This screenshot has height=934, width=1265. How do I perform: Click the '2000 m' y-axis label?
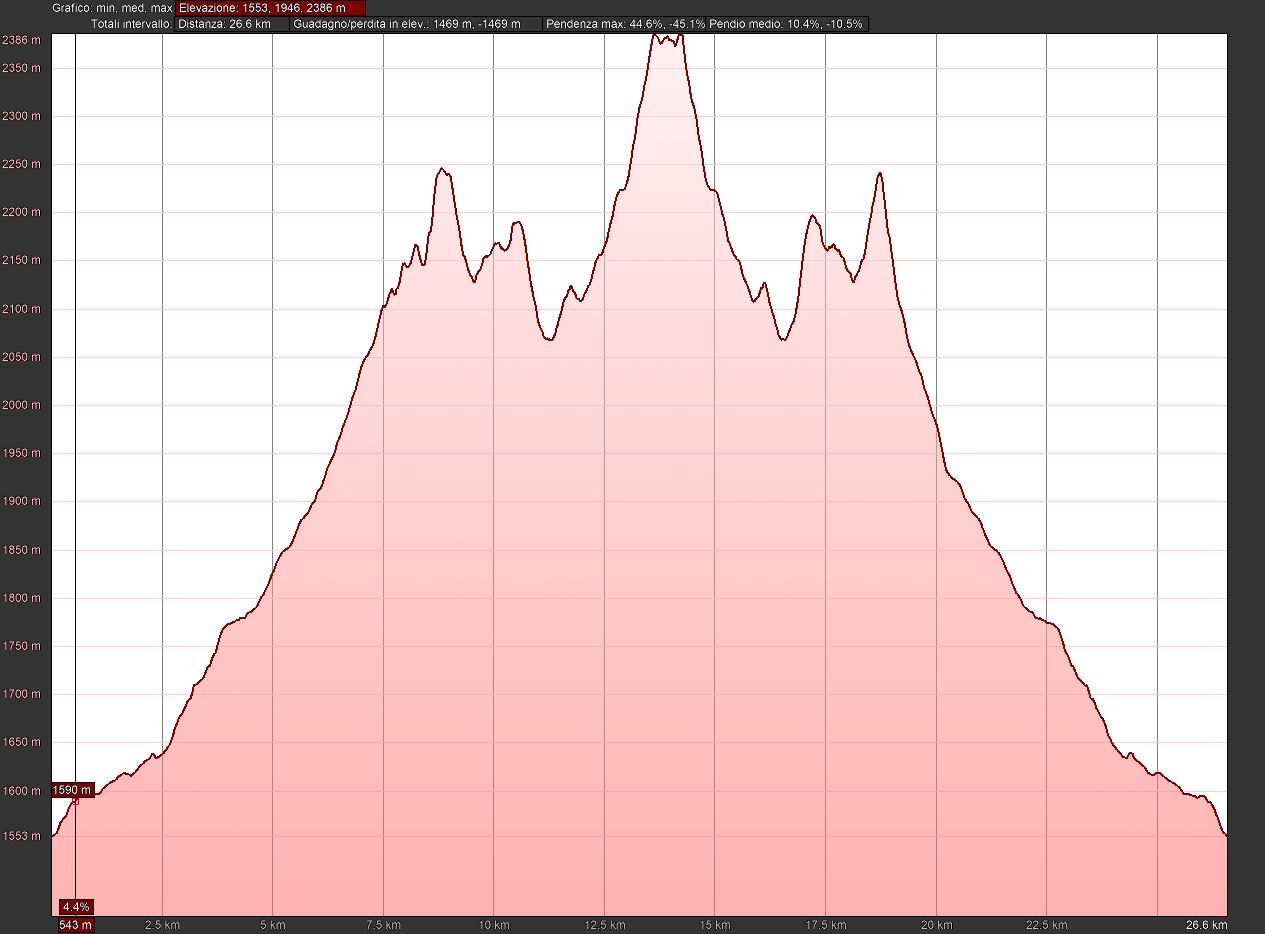[x=21, y=405]
